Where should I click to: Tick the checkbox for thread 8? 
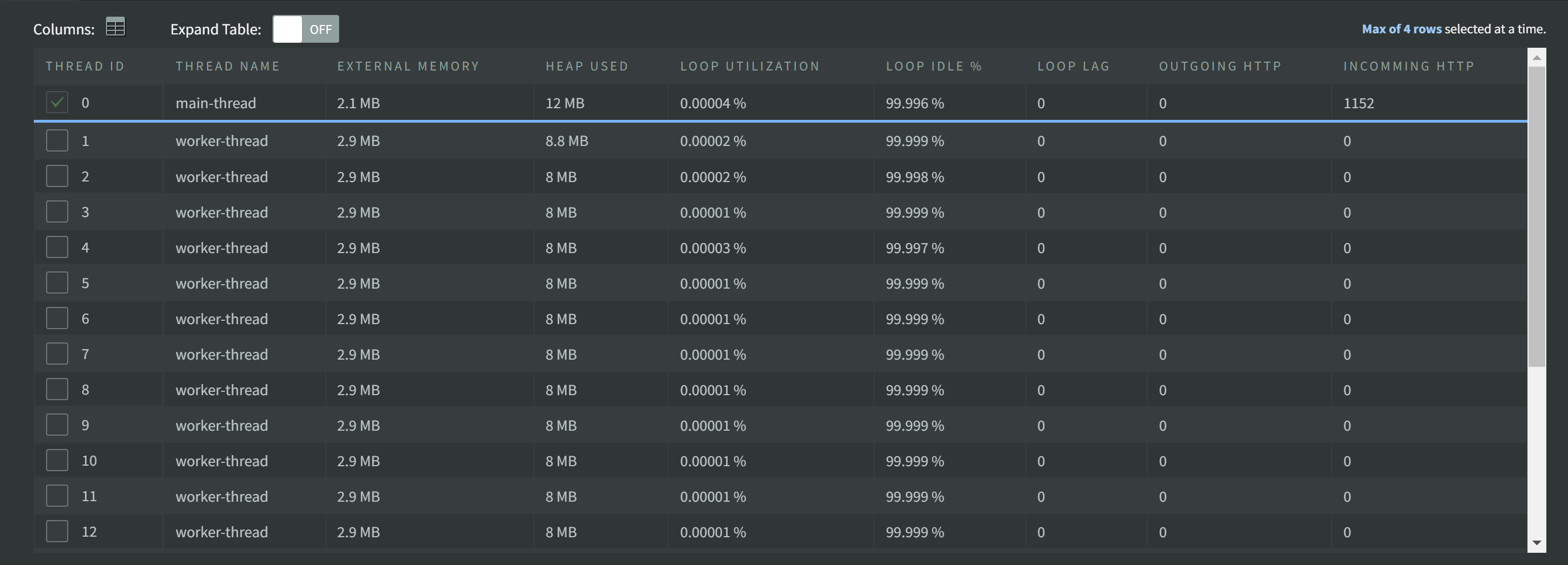57,390
